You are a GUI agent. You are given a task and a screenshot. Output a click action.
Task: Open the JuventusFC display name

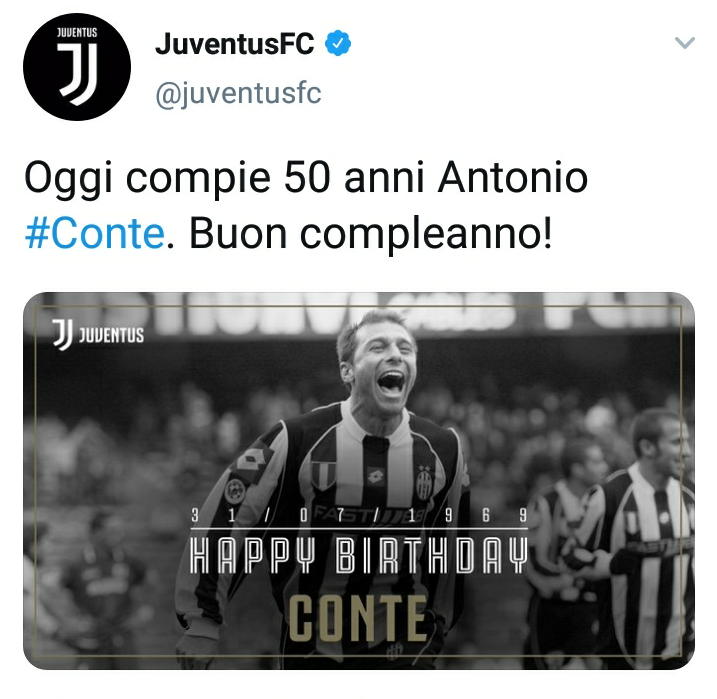click(235, 43)
